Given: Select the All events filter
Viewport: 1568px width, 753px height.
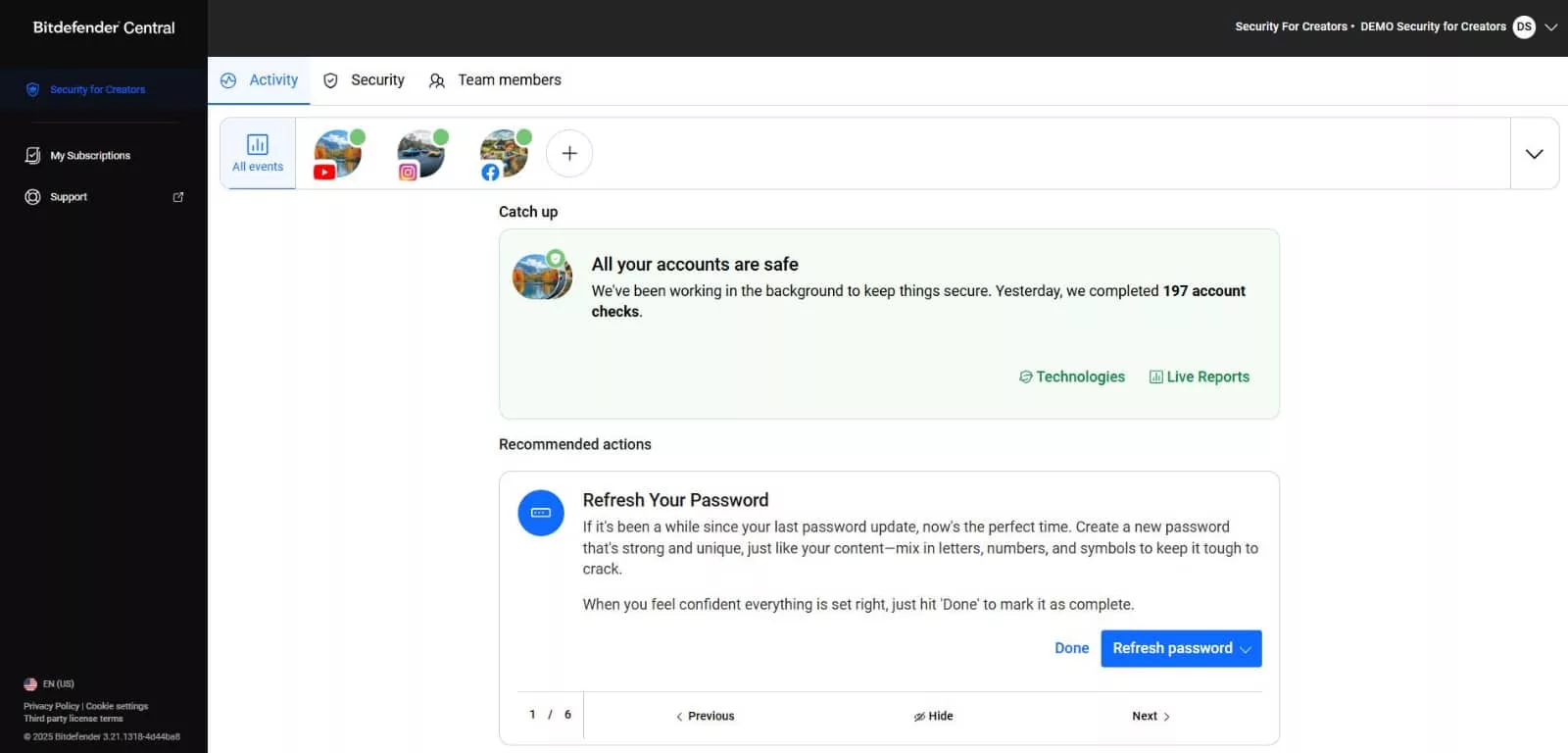Looking at the screenshot, I should (258, 154).
